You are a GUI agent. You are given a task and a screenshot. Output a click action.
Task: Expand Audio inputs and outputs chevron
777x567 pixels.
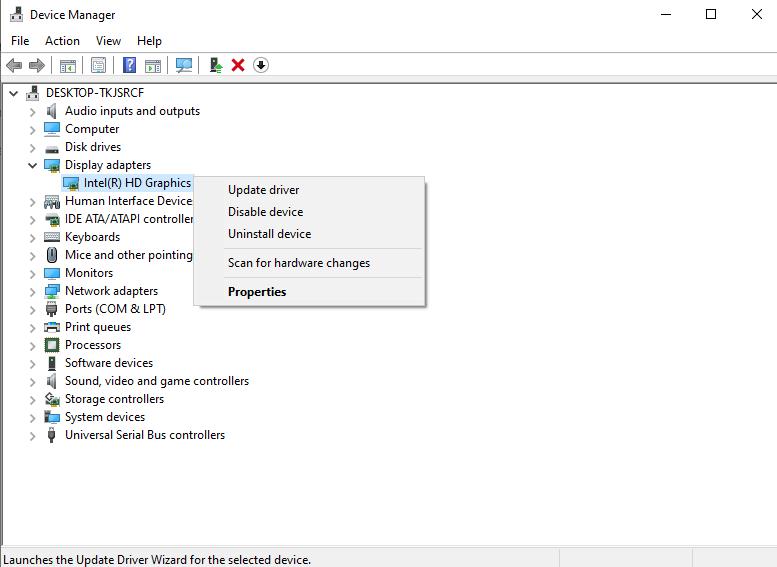pyautogui.click(x=33, y=112)
